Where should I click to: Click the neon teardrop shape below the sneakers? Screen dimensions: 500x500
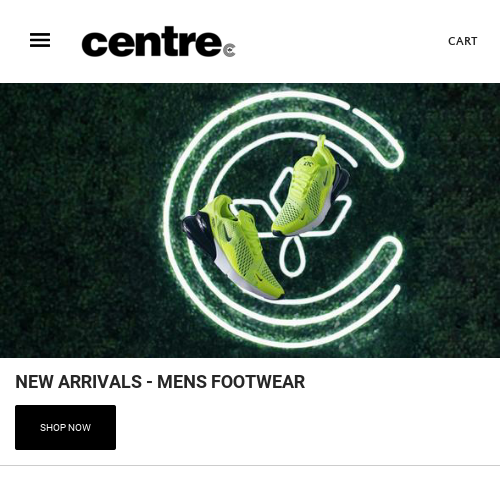tap(293, 257)
